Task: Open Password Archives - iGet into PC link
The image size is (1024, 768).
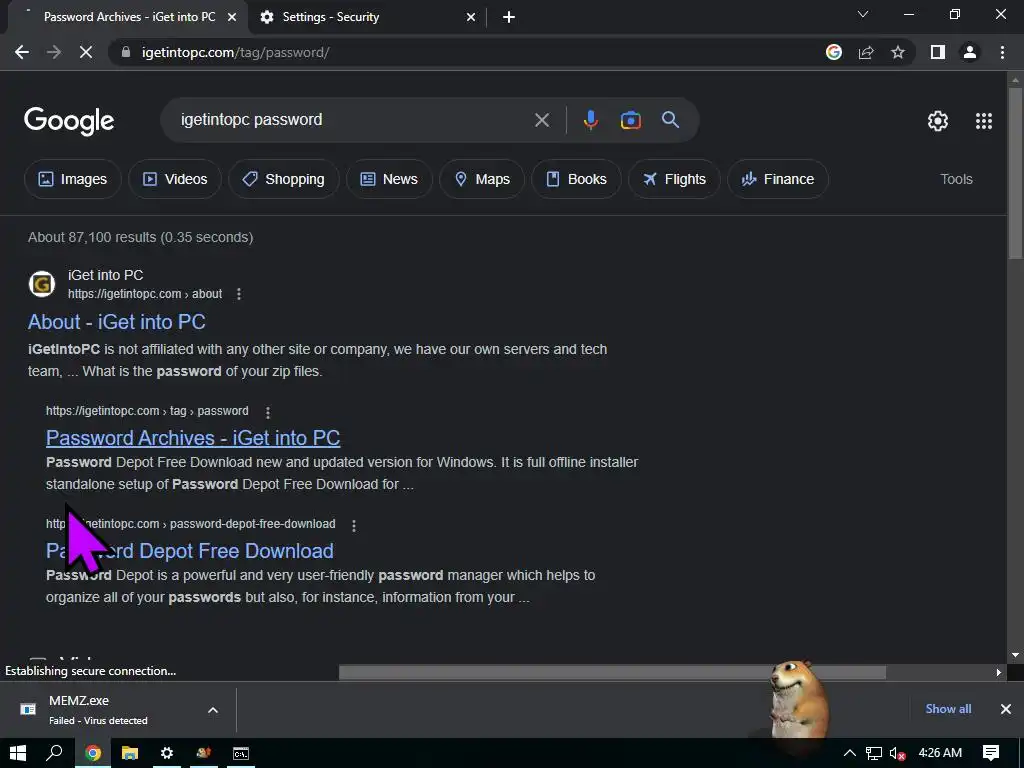Action: tap(193, 438)
